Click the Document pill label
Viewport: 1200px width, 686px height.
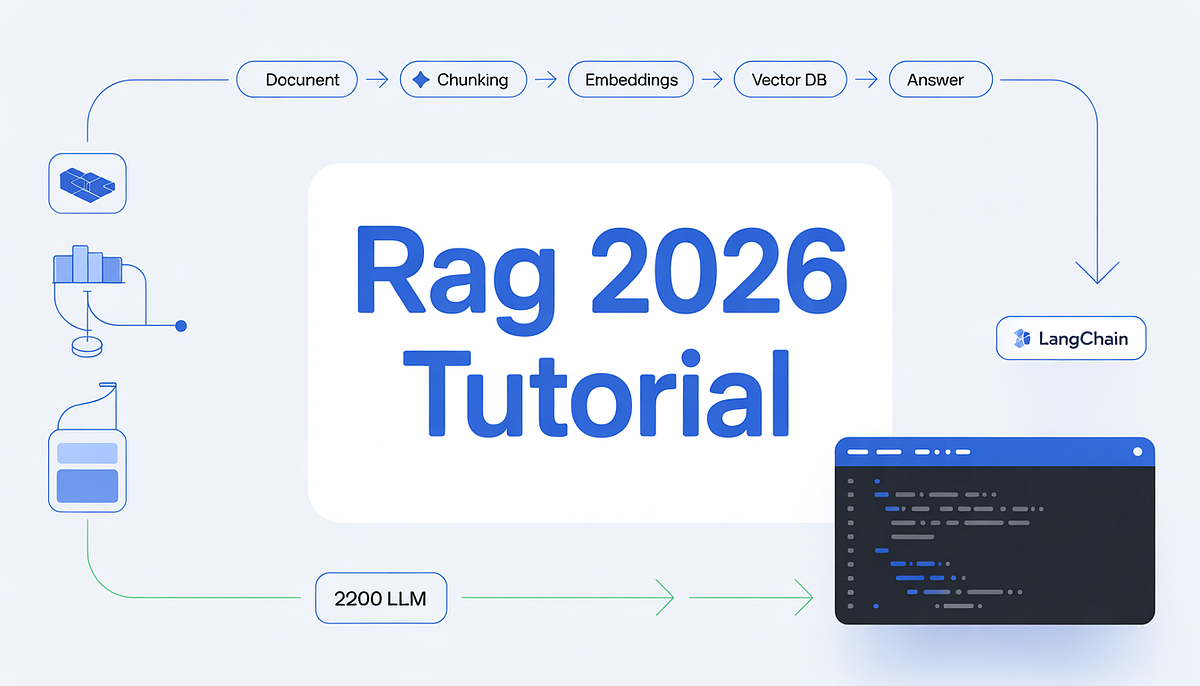tap(302, 80)
